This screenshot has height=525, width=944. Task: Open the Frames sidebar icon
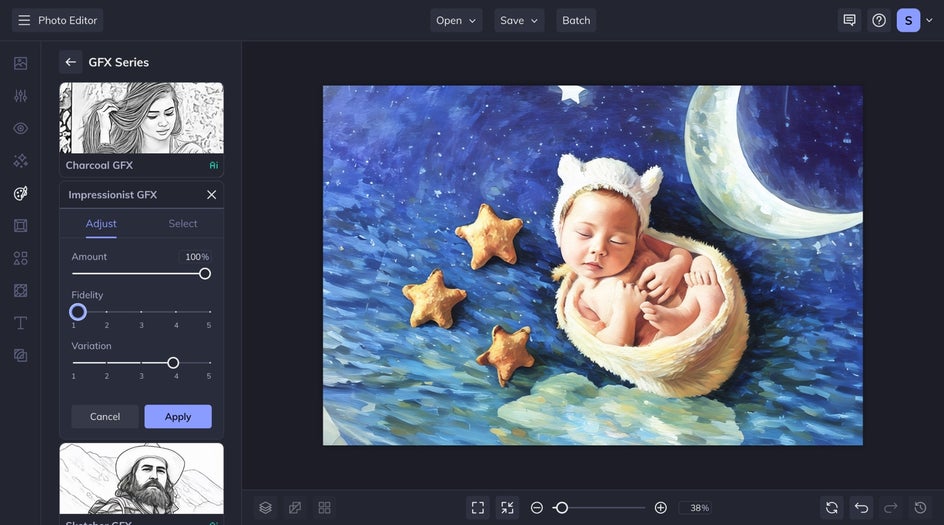click(20, 226)
